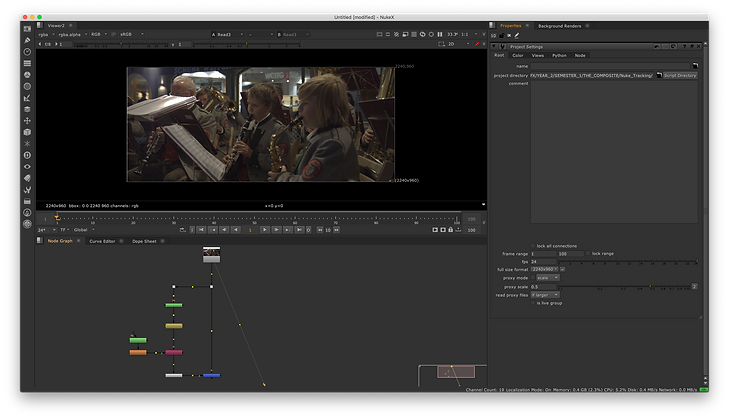Enable the lock range checkbox
This screenshot has width=729, height=418.
[588, 253]
